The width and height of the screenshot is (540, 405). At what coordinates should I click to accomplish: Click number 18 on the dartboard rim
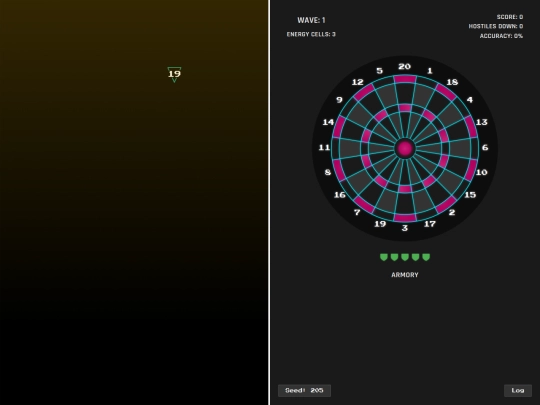pos(452,82)
